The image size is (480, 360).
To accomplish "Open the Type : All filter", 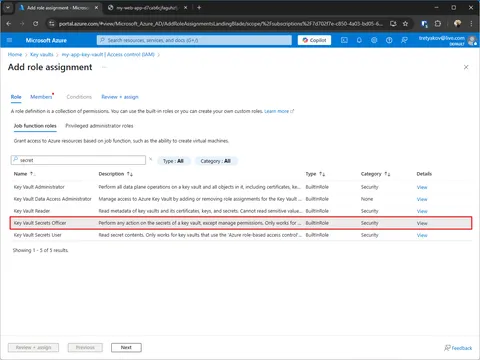I will coord(173,161).
